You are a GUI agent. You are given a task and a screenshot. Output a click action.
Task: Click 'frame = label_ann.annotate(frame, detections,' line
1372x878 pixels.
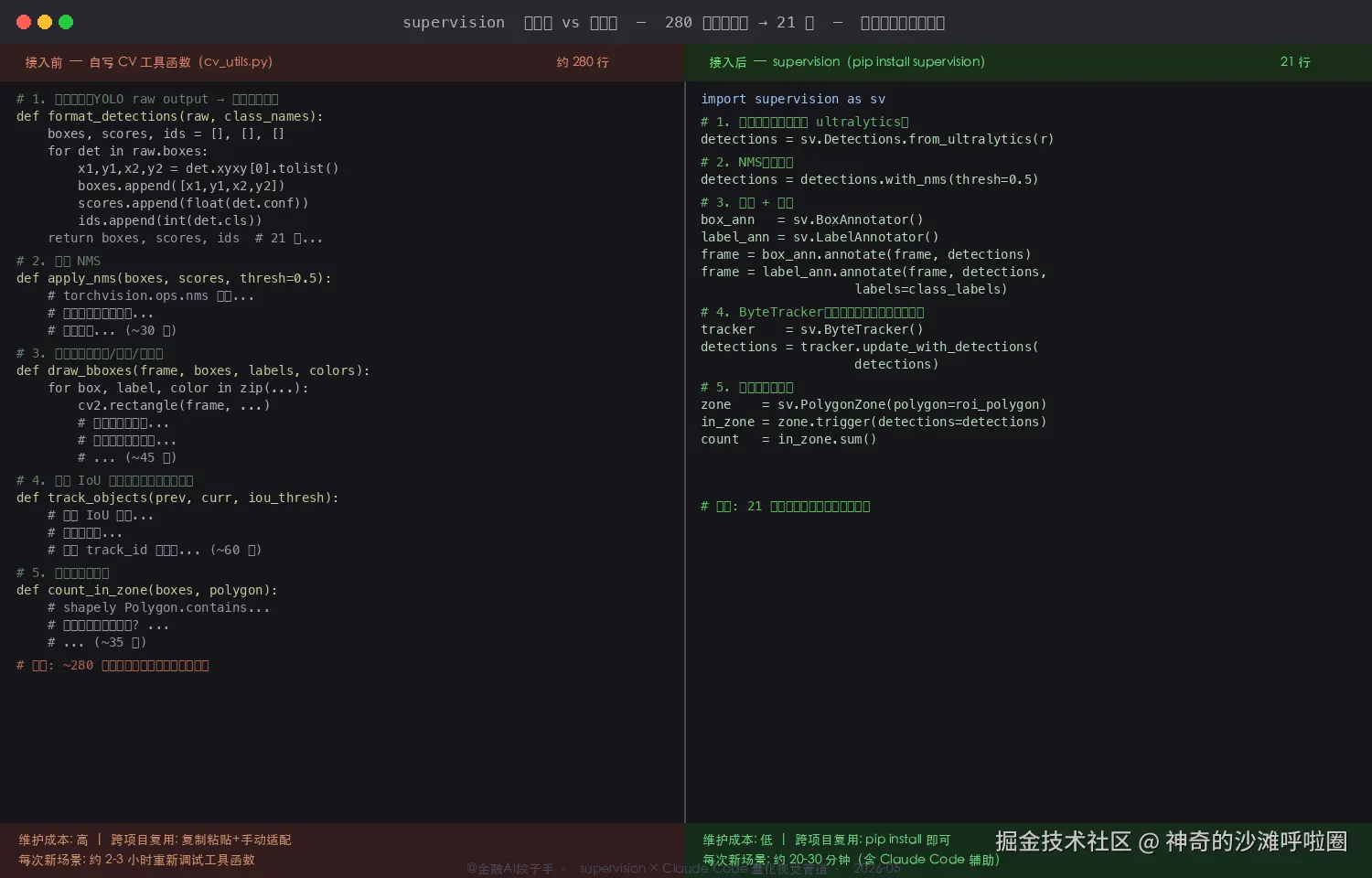pos(874,272)
